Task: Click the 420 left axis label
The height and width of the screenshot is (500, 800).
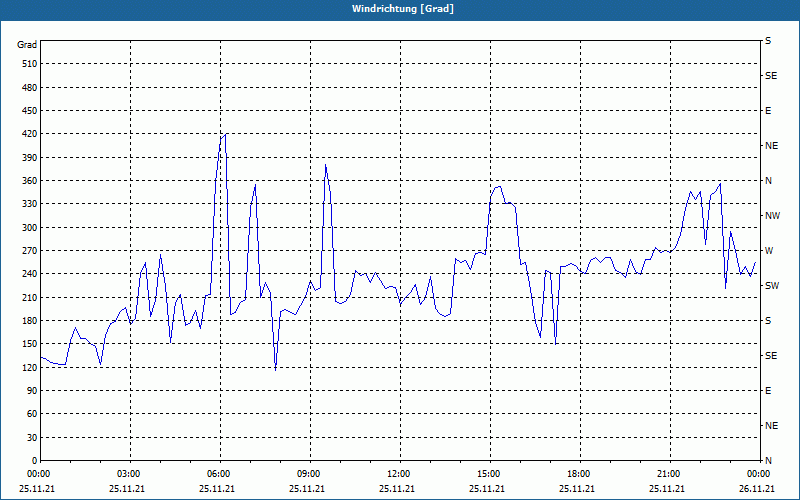Action: click(30, 134)
